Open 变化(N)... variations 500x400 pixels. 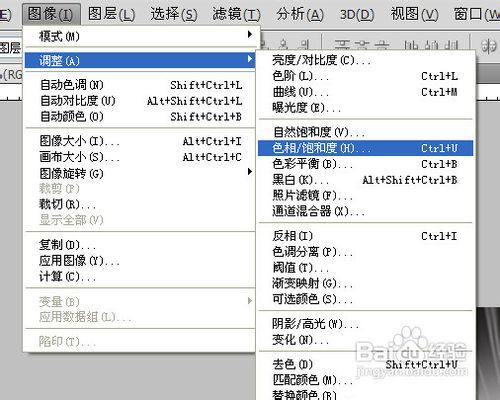coord(366,340)
